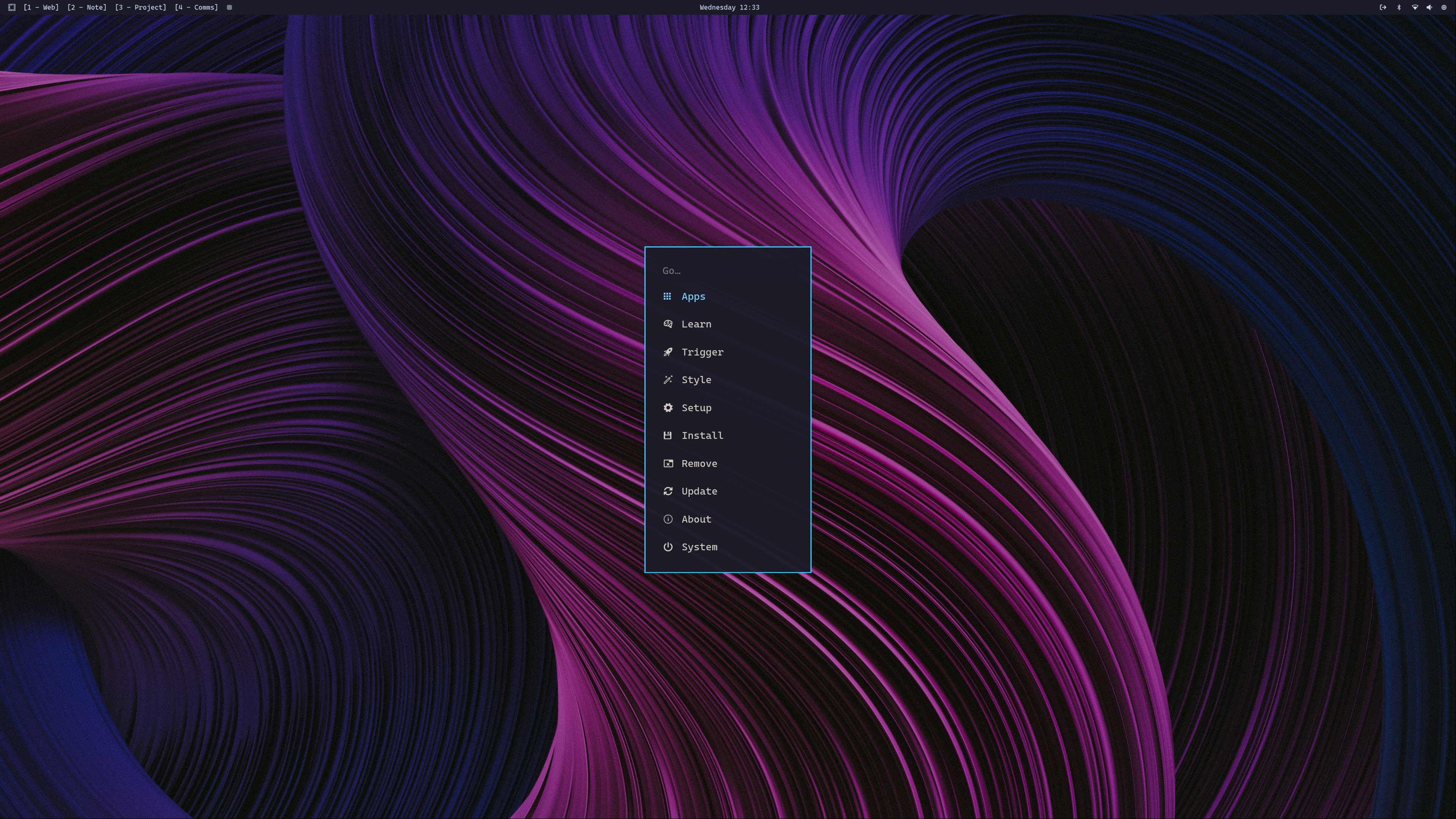Click the rocket icon beside Trigger
The image size is (1456, 819).
668,352
